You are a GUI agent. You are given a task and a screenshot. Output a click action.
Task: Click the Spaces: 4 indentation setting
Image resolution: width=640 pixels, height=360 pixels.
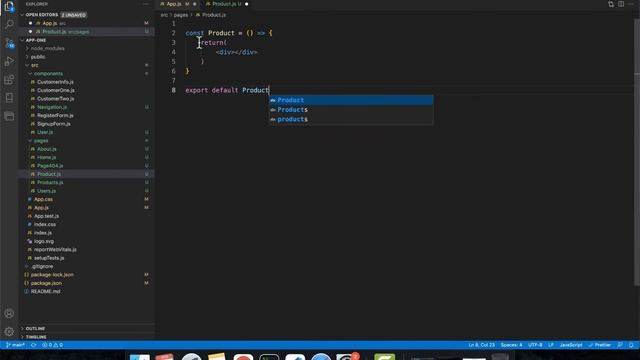(511, 345)
